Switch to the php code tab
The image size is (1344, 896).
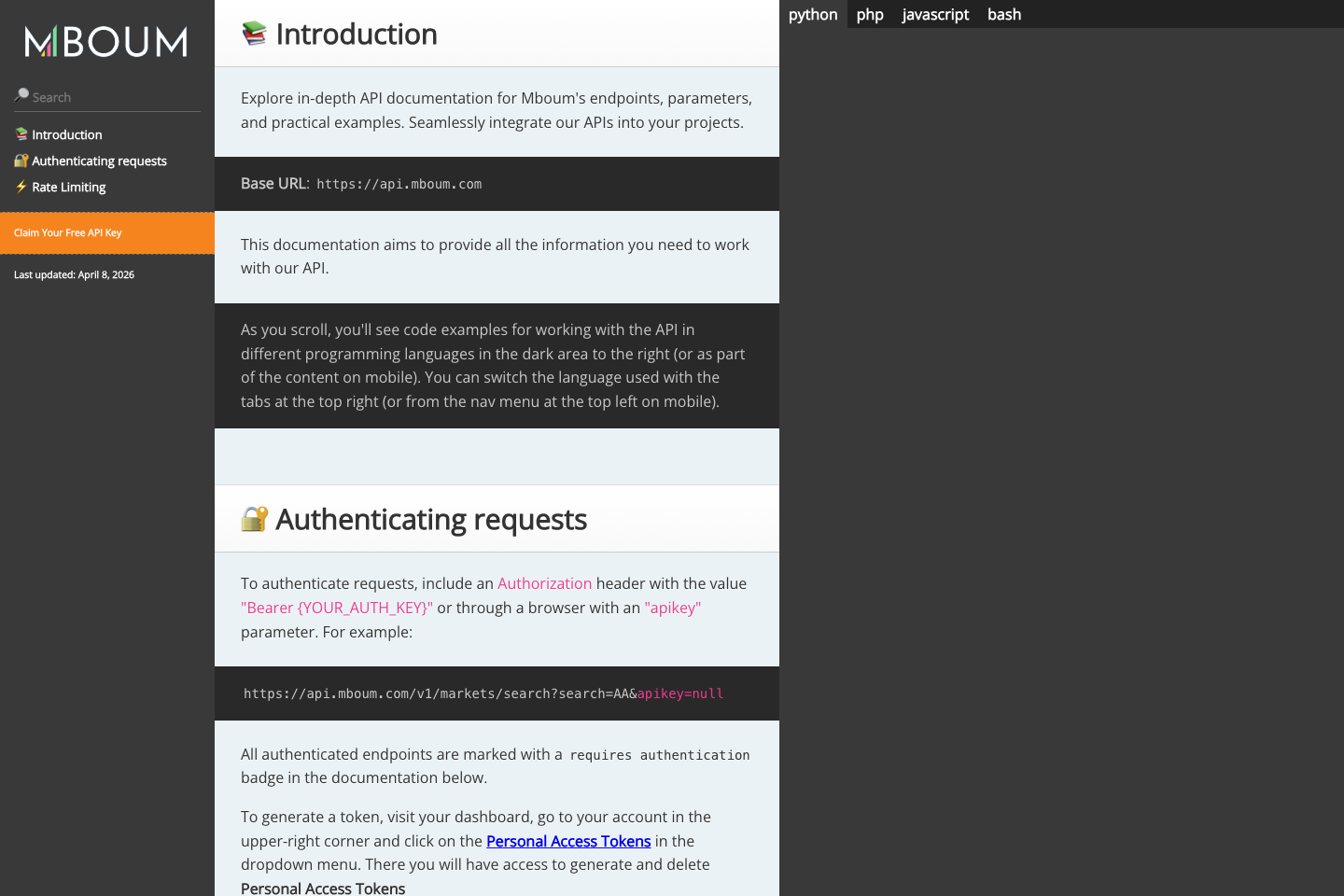pos(870,14)
